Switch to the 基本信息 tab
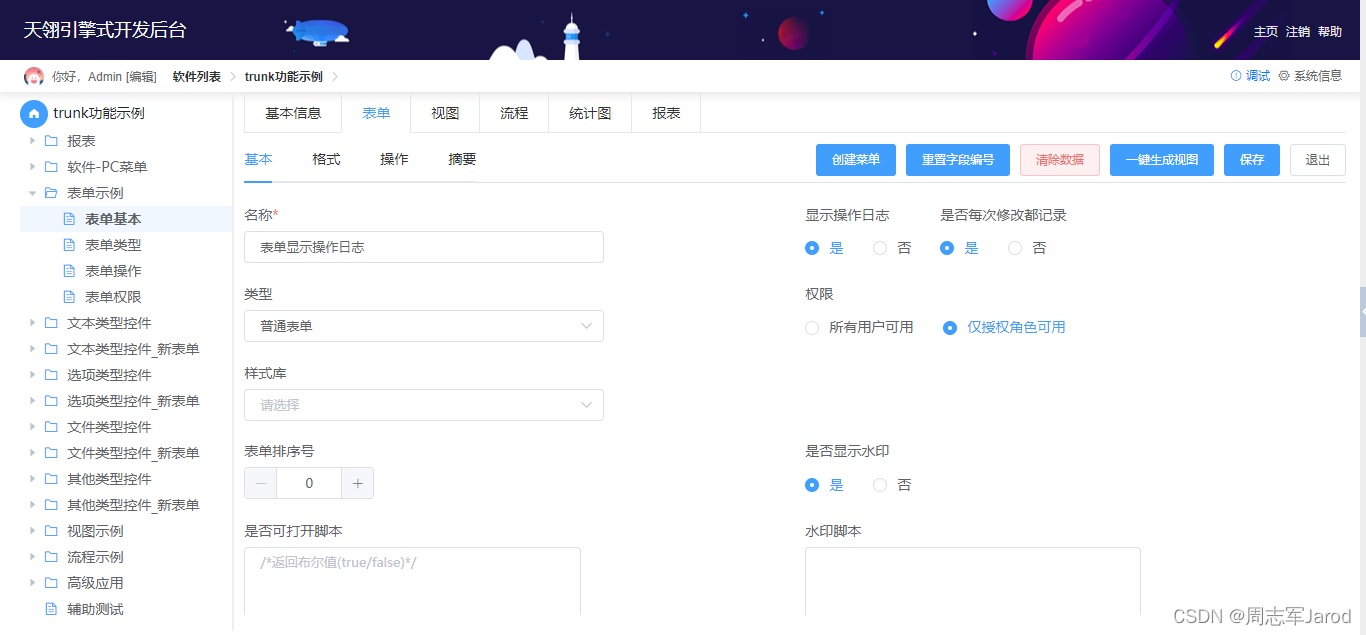This screenshot has width=1366, height=635. (x=293, y=113)
